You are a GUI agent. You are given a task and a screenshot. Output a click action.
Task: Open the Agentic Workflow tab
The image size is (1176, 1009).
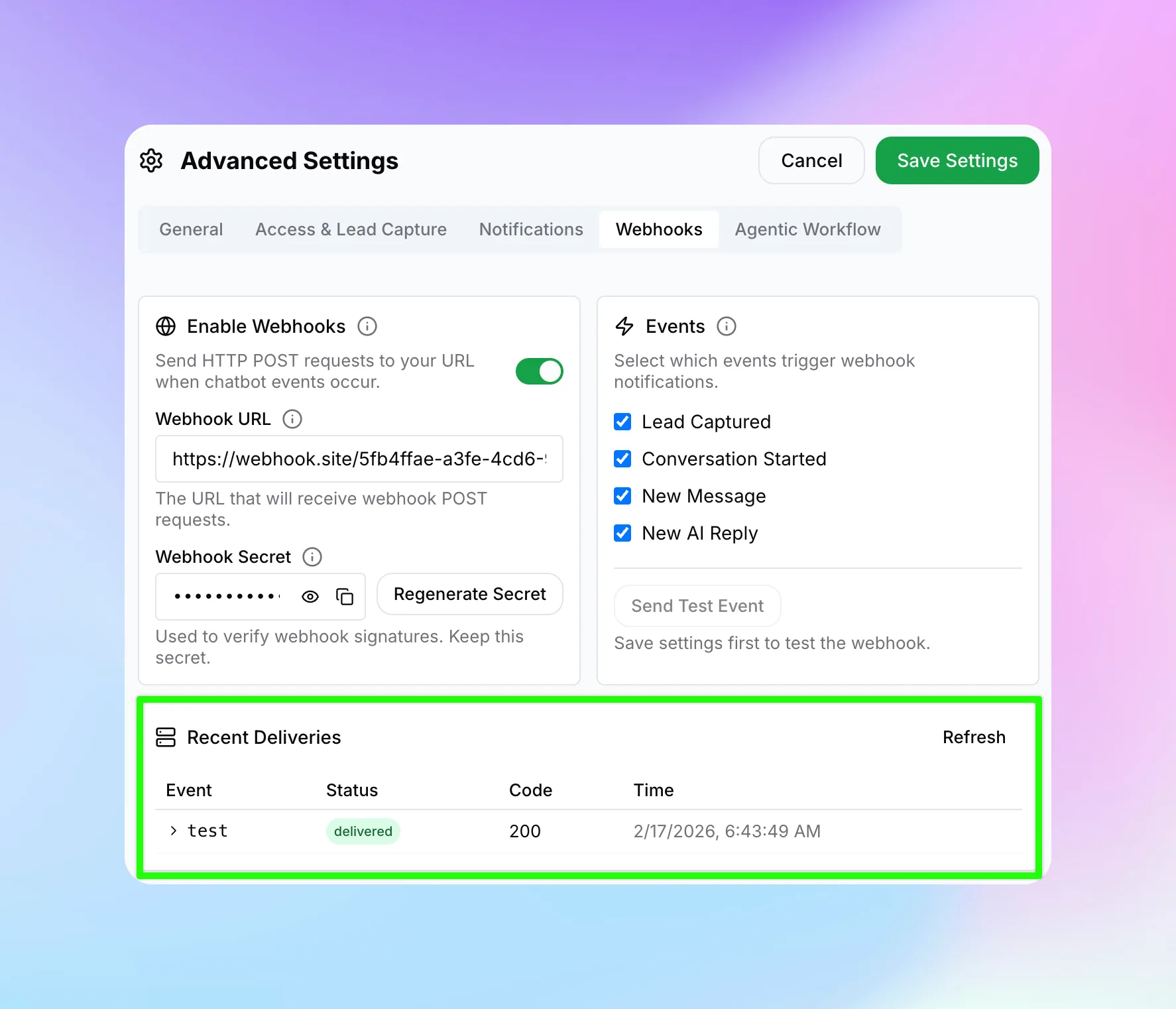pos(807,229)
